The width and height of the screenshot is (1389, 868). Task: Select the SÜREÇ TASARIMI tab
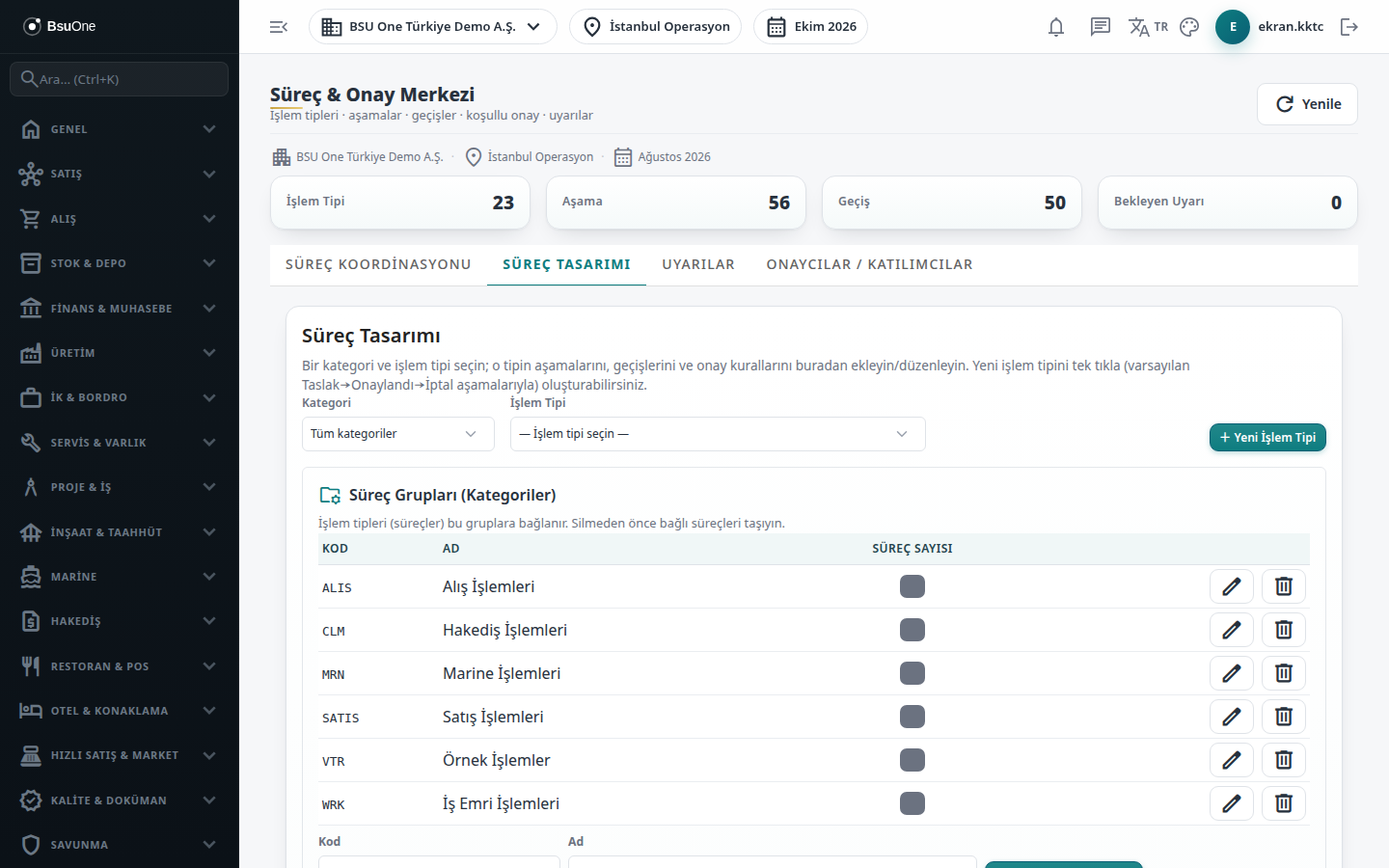[x=566, y=264]
